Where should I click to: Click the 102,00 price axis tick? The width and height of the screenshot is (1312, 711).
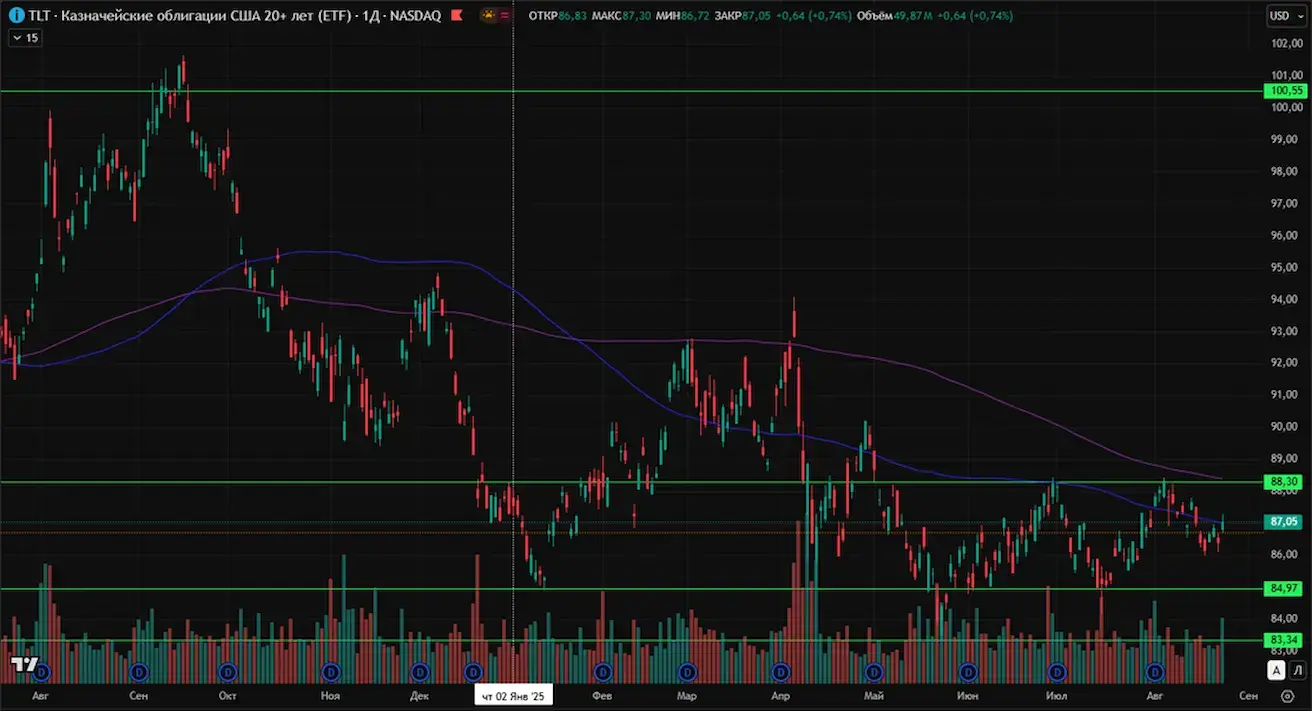coord(1285,44)
